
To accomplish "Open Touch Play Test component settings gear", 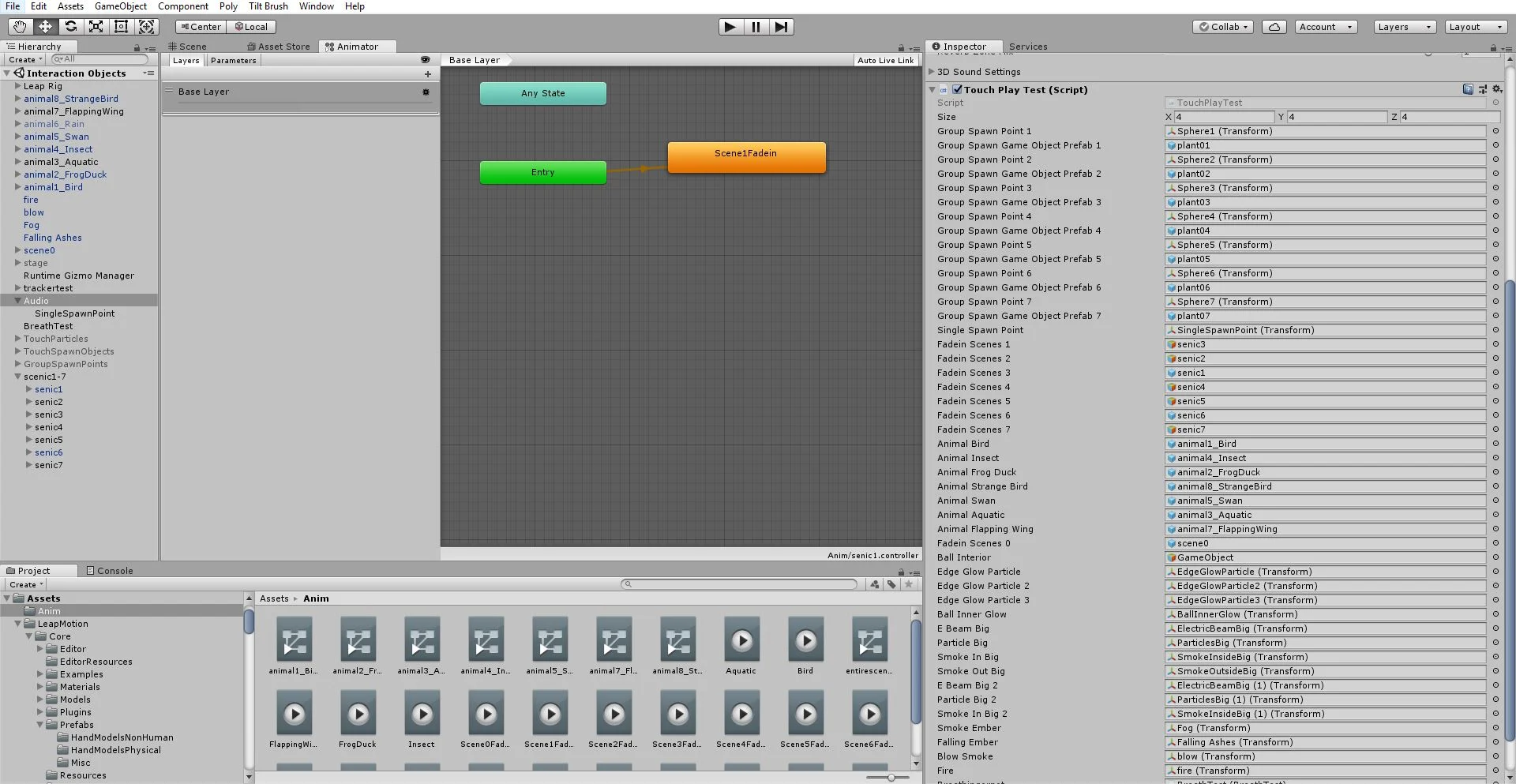I will 1496,89.
